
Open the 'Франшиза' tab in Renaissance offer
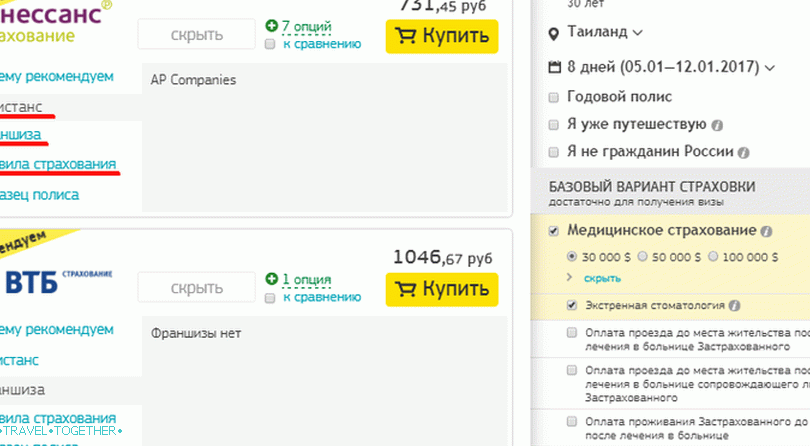[20, 134]
